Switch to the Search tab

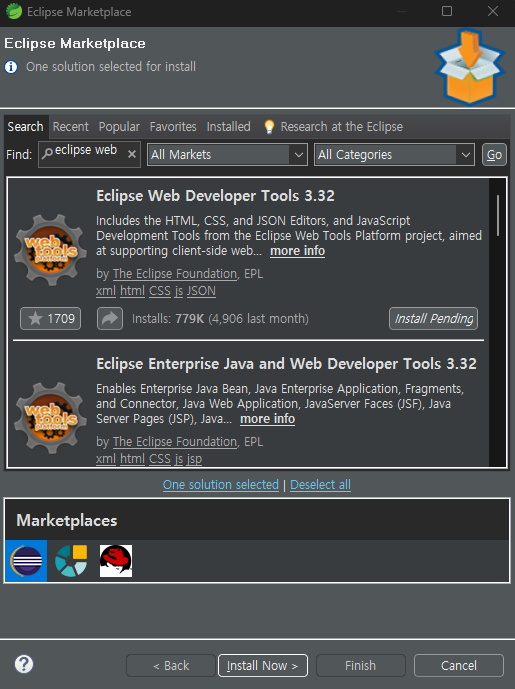point(25,127)
